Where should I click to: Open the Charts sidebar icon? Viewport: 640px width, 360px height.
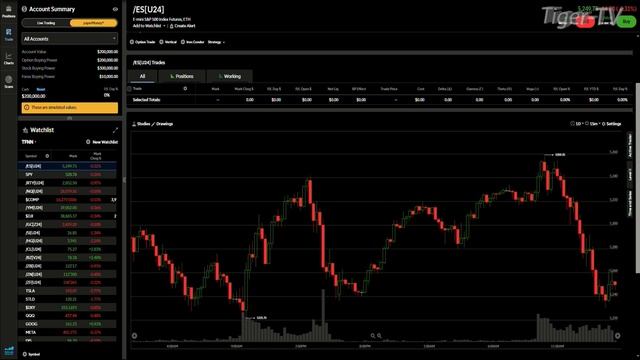pyautogui.click(x=9, y=58)
